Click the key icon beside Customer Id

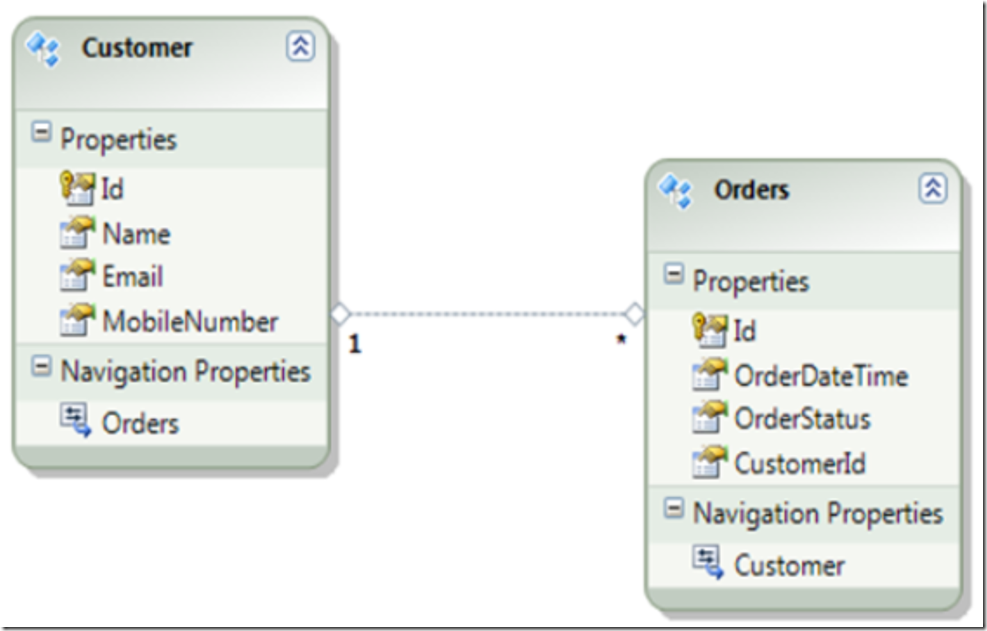77,187
